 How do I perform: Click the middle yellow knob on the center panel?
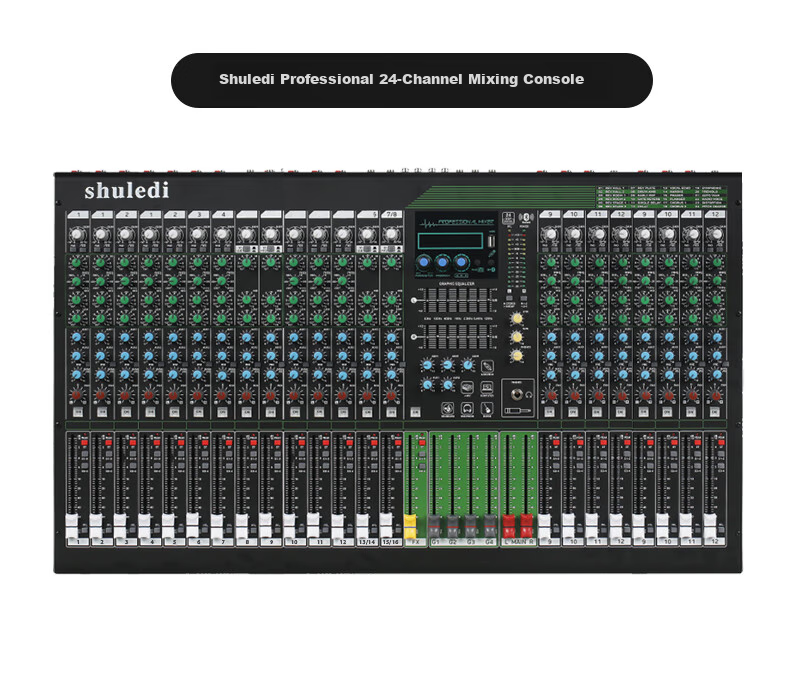(517, 337)
